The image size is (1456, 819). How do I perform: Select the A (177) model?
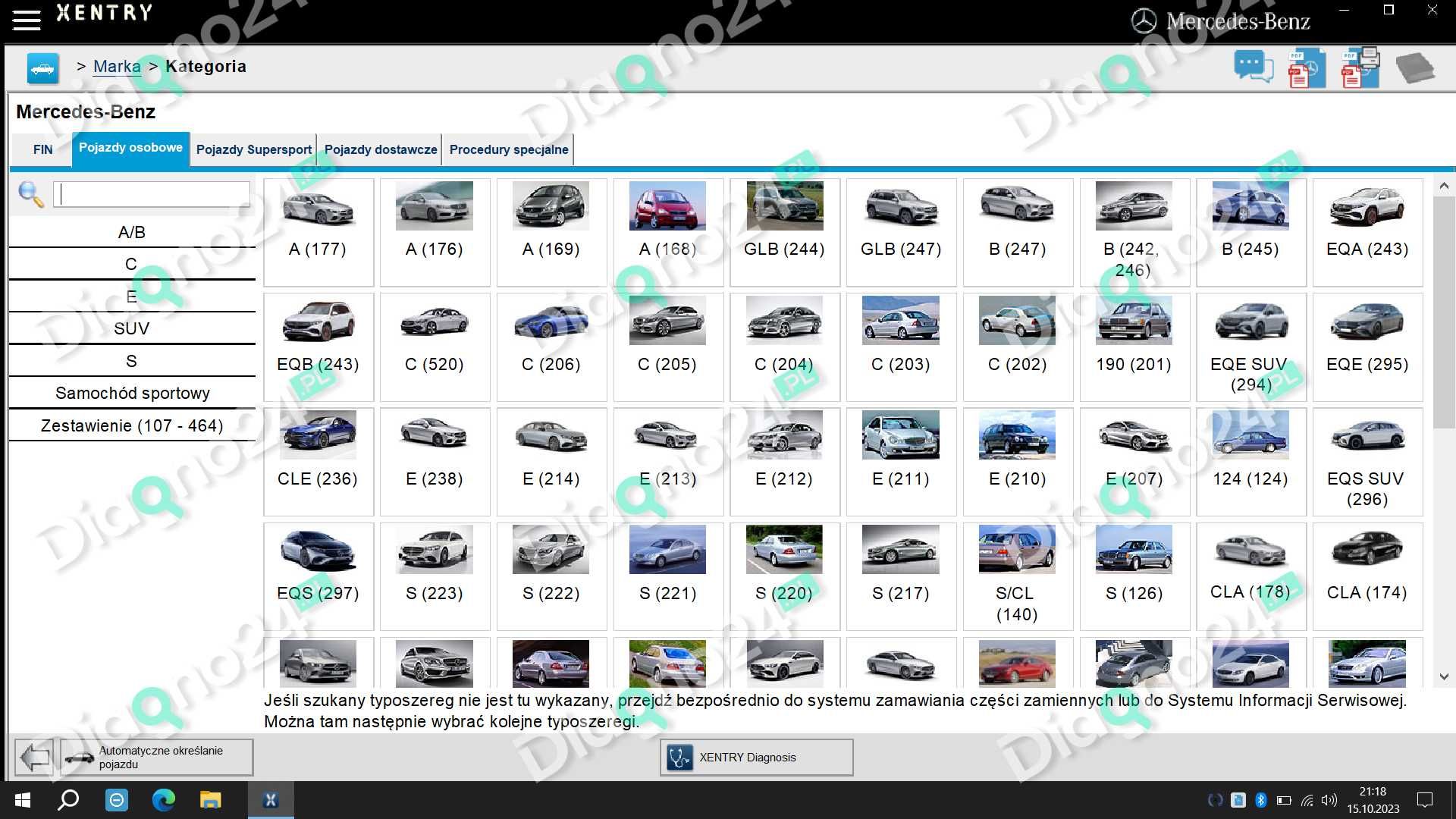[318, 232]
